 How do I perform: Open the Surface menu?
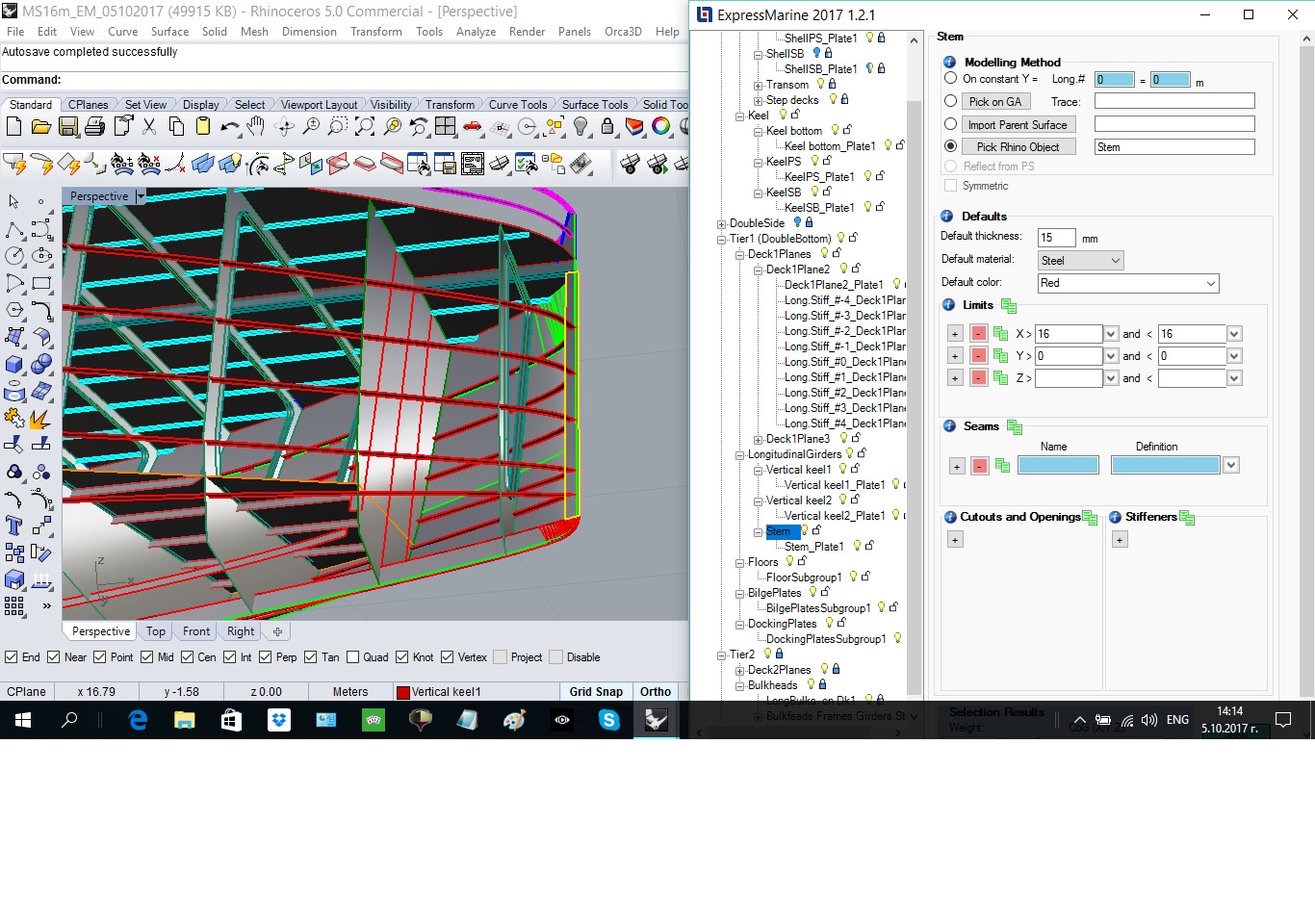pos(169,32)
